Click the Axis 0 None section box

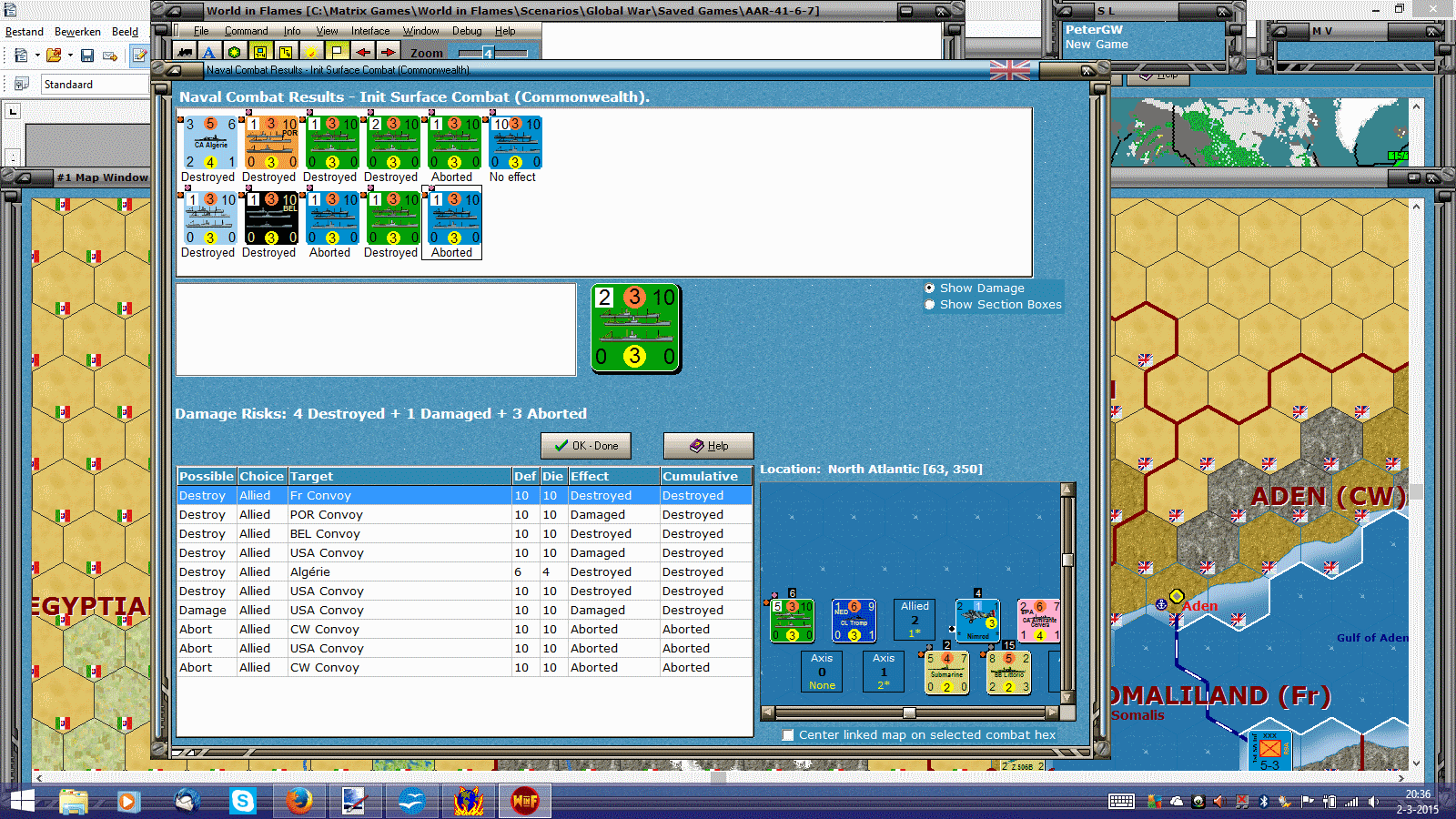[822, 672]
